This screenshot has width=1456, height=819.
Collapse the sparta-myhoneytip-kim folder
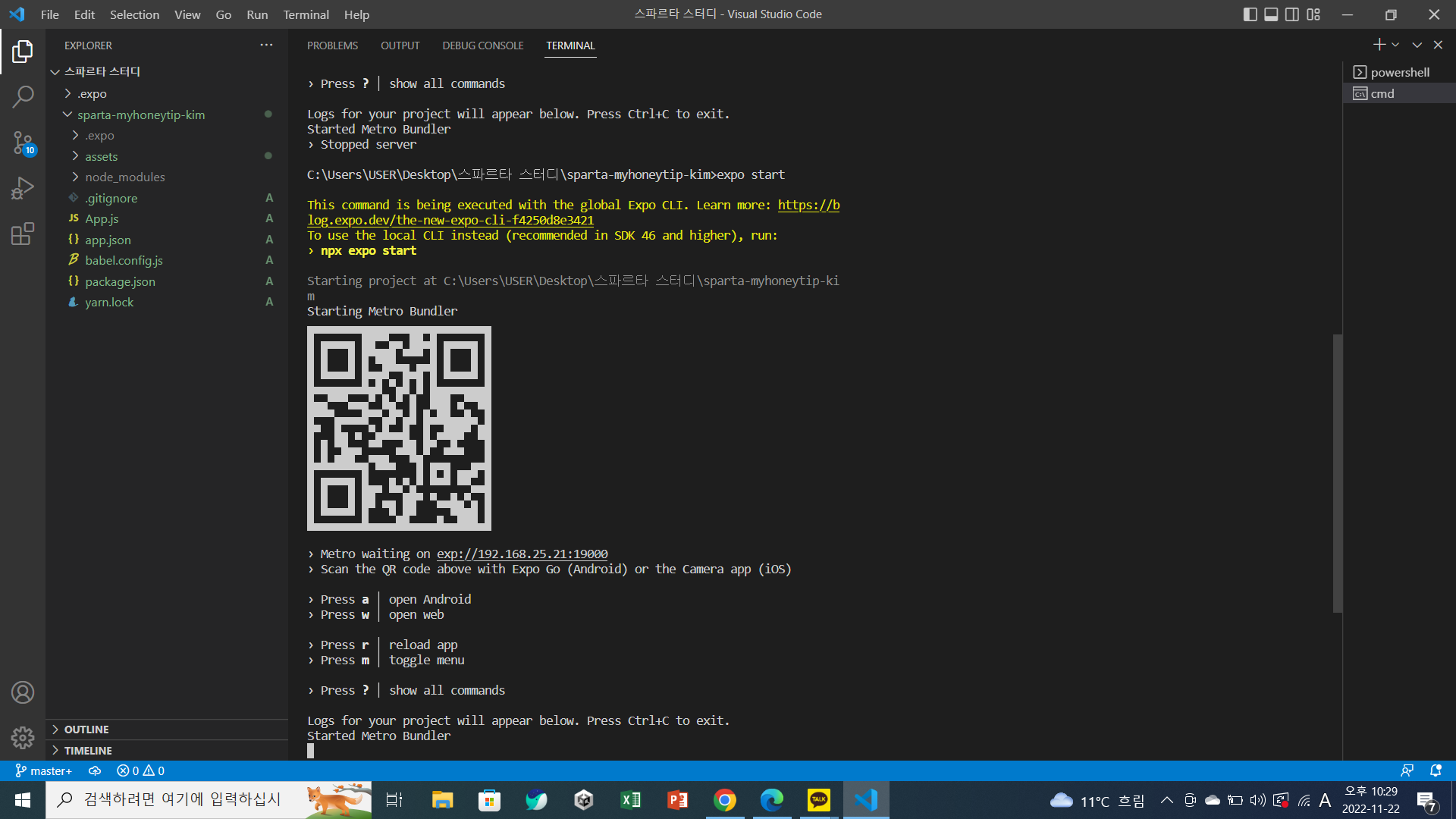pos(167,115)
